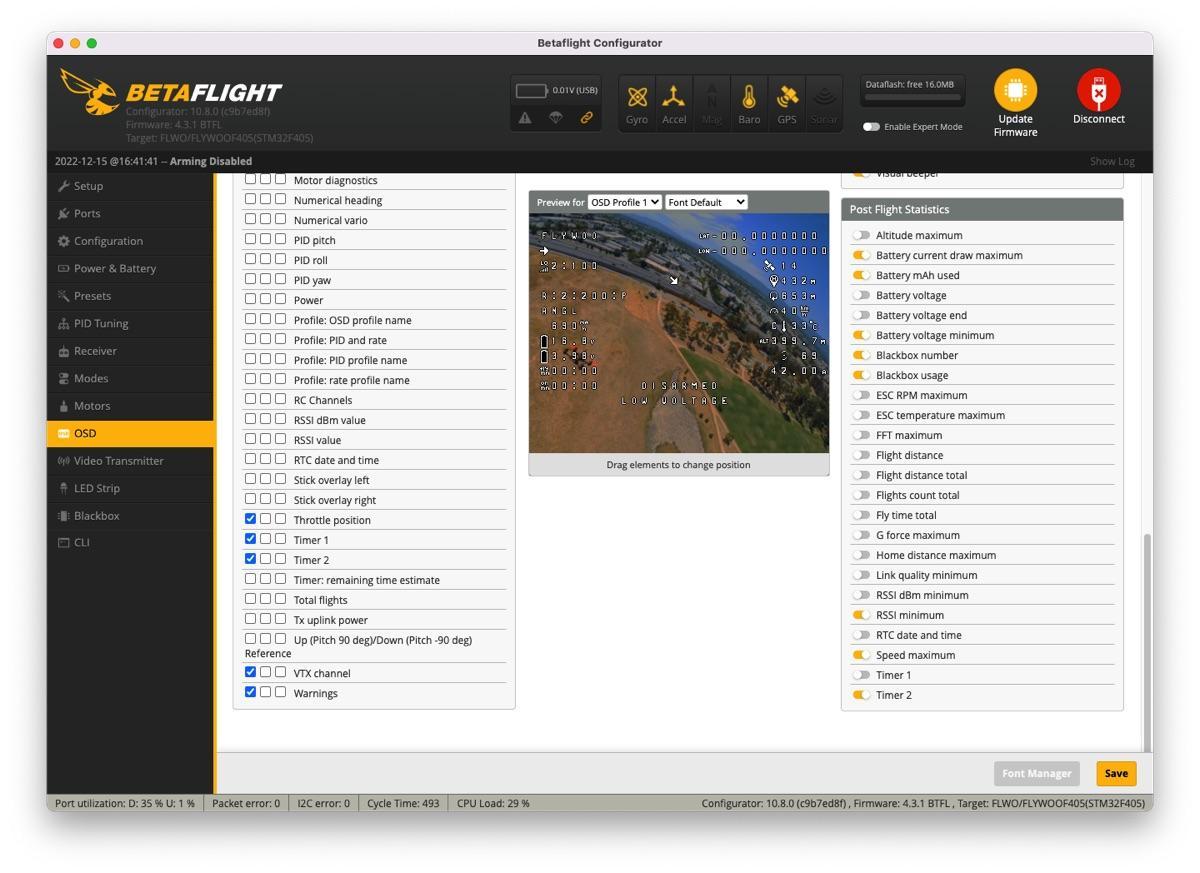
Task: Open the OSD Profile 1 preview dropdown
Action: [625, 202]
